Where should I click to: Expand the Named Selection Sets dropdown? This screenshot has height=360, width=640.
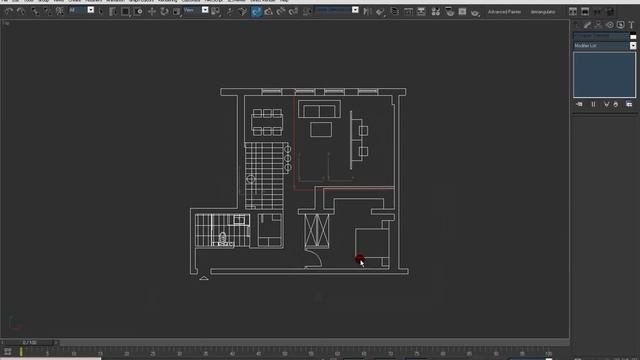click(x=355, y=10)
